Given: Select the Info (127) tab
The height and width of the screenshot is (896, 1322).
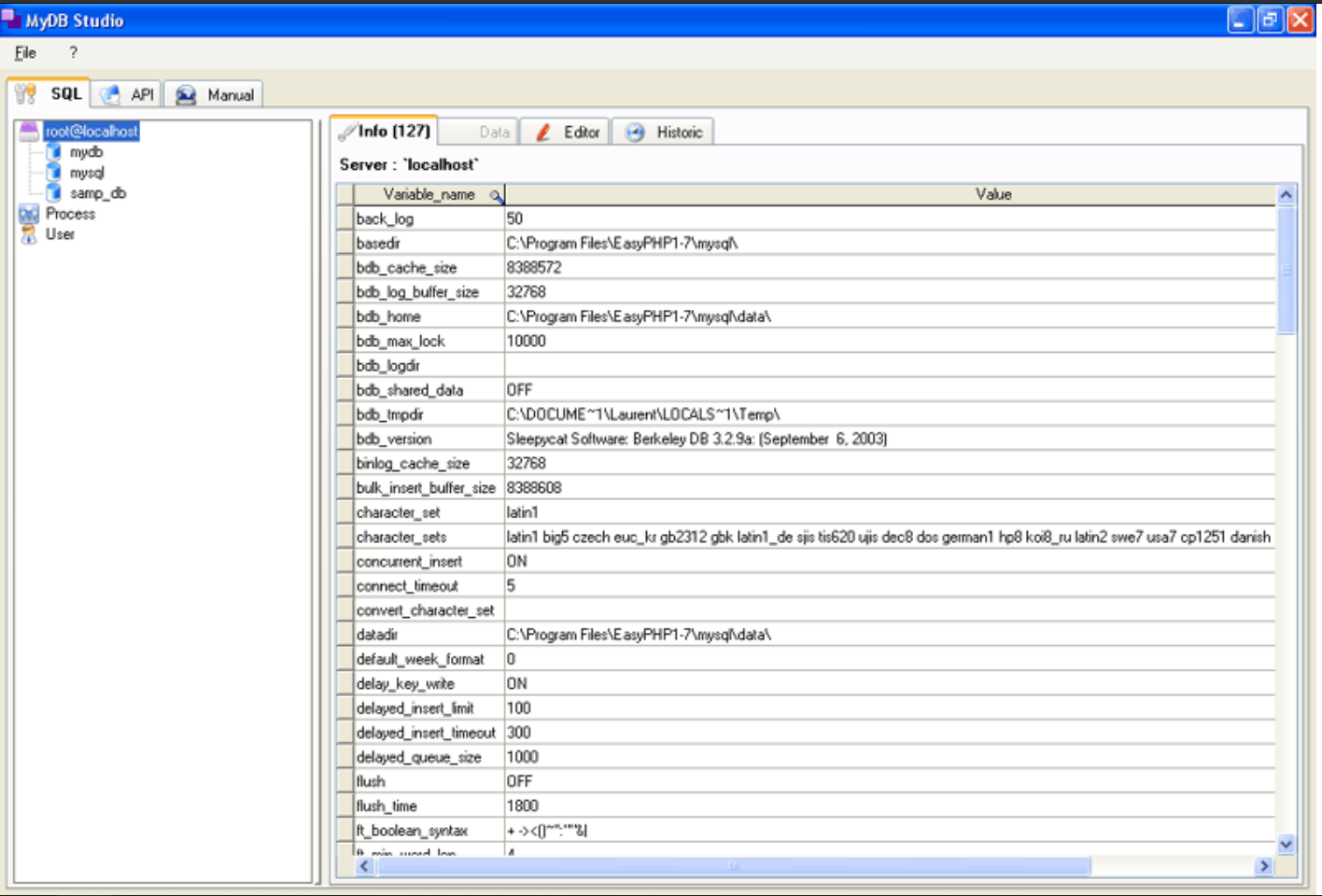Looking at the screenshot, I should pyautogui.click(x=385, y=131).
